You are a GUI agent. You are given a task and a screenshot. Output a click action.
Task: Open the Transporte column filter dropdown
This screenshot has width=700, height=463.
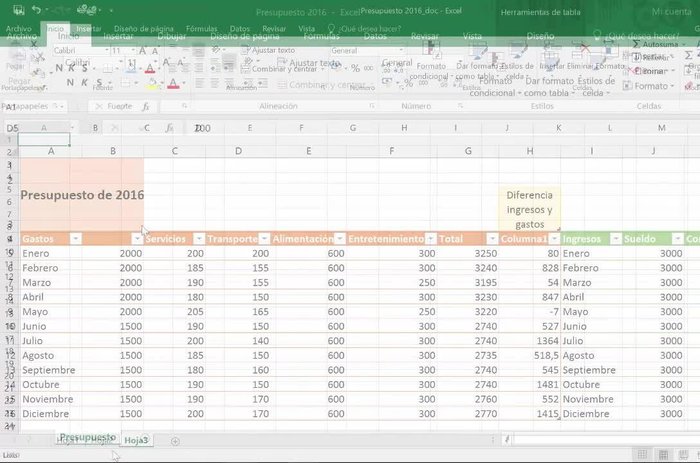tap(264, 239)
